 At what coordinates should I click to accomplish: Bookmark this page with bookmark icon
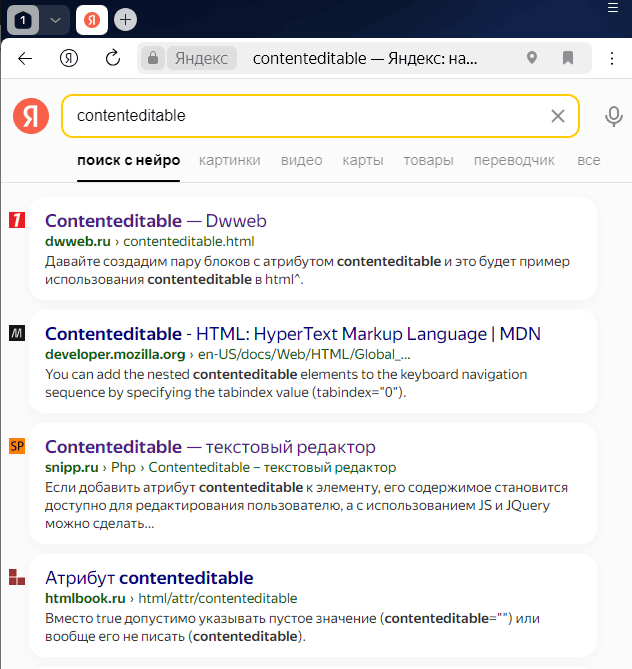(x=568, y=58)
